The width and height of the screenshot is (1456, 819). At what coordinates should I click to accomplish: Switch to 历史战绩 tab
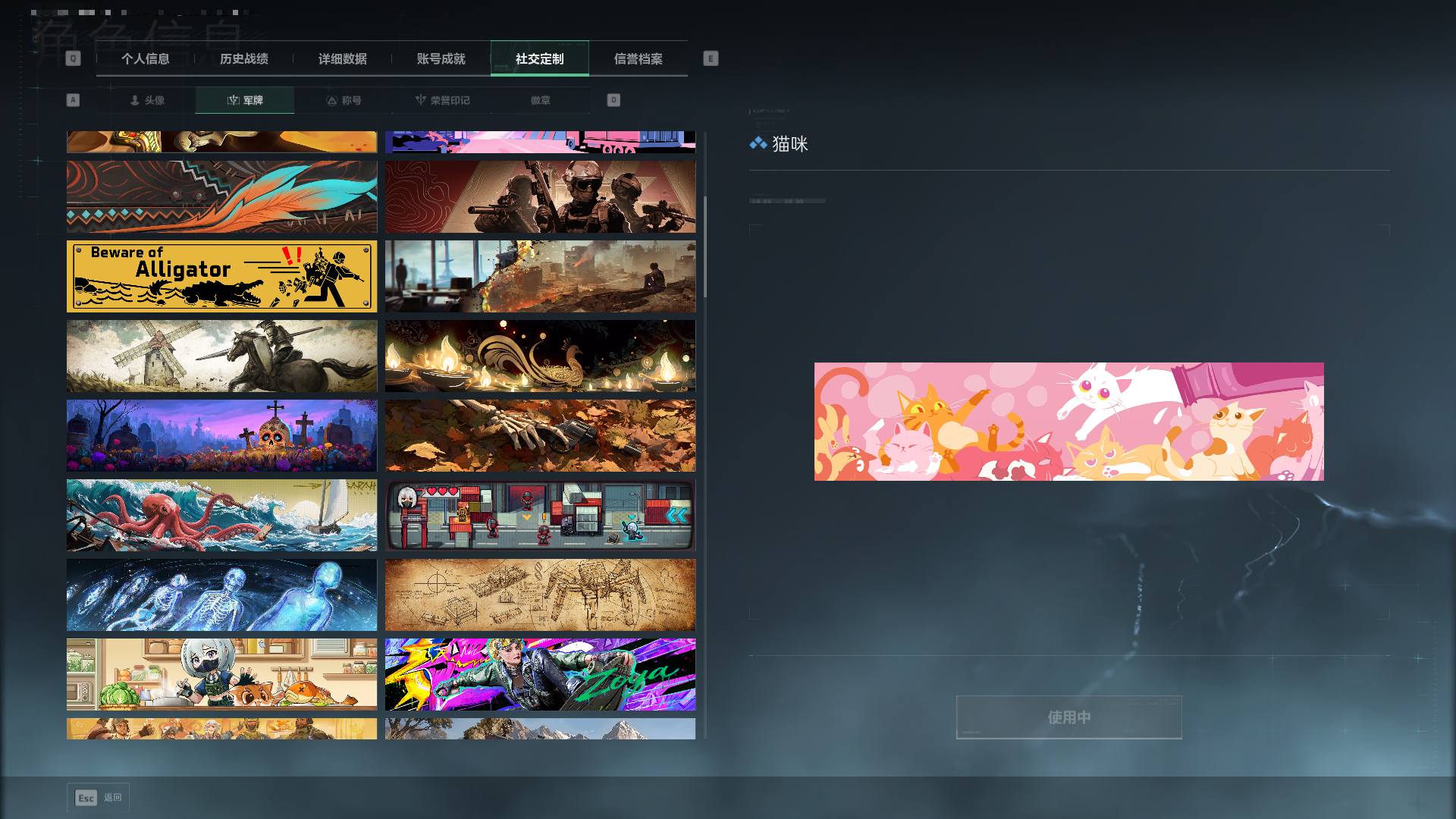(243, 58)
